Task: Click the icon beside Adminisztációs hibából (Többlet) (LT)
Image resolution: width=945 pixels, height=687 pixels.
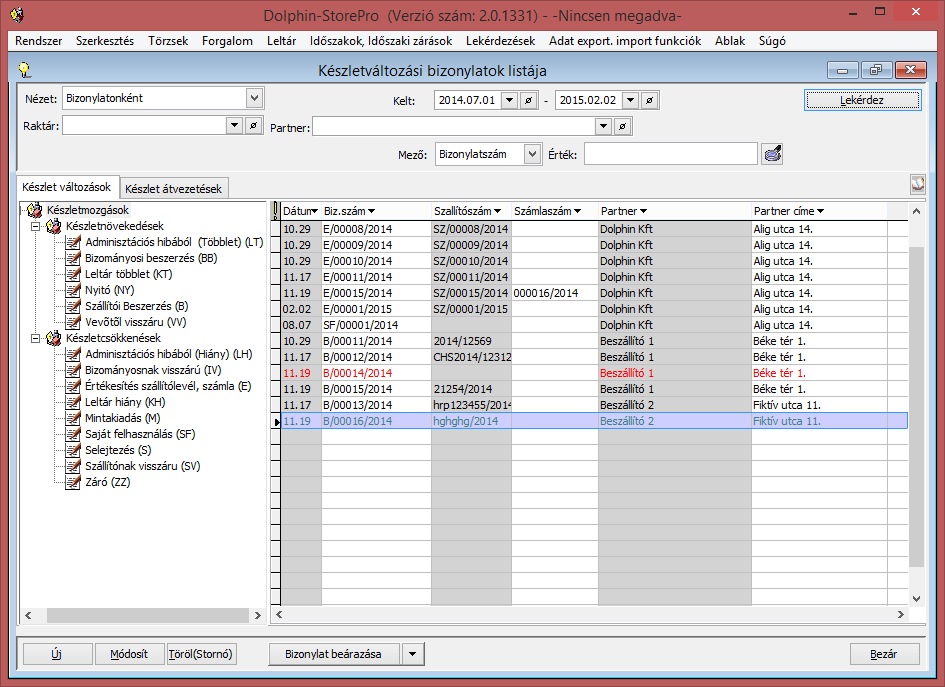Action: pyautogui.click(x=73, y=242)
